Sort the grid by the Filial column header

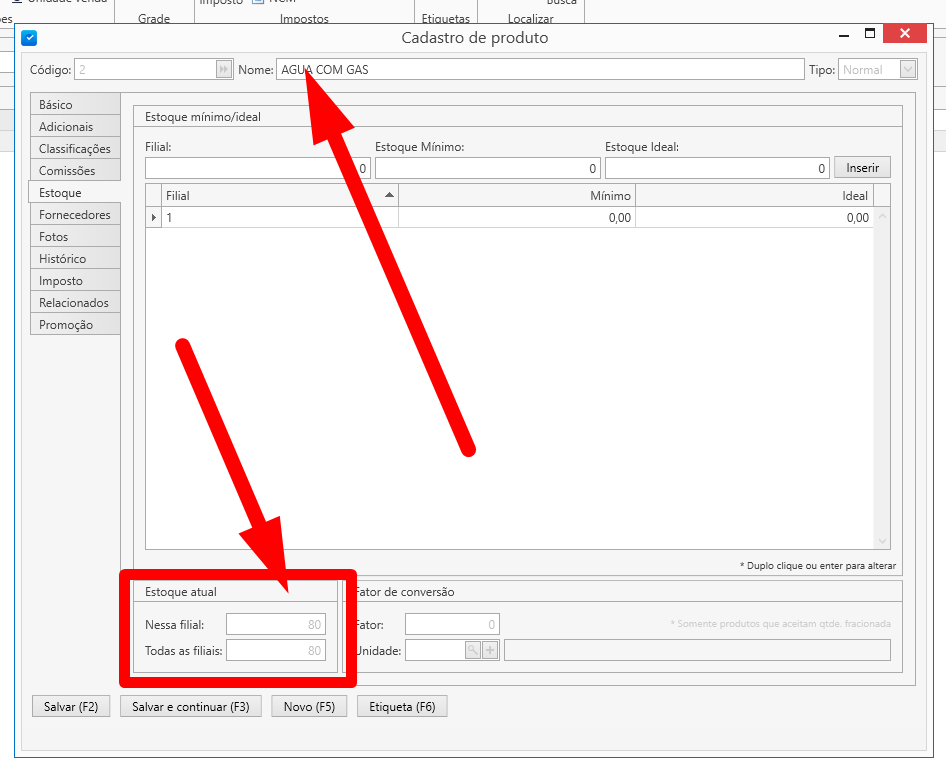272,196
